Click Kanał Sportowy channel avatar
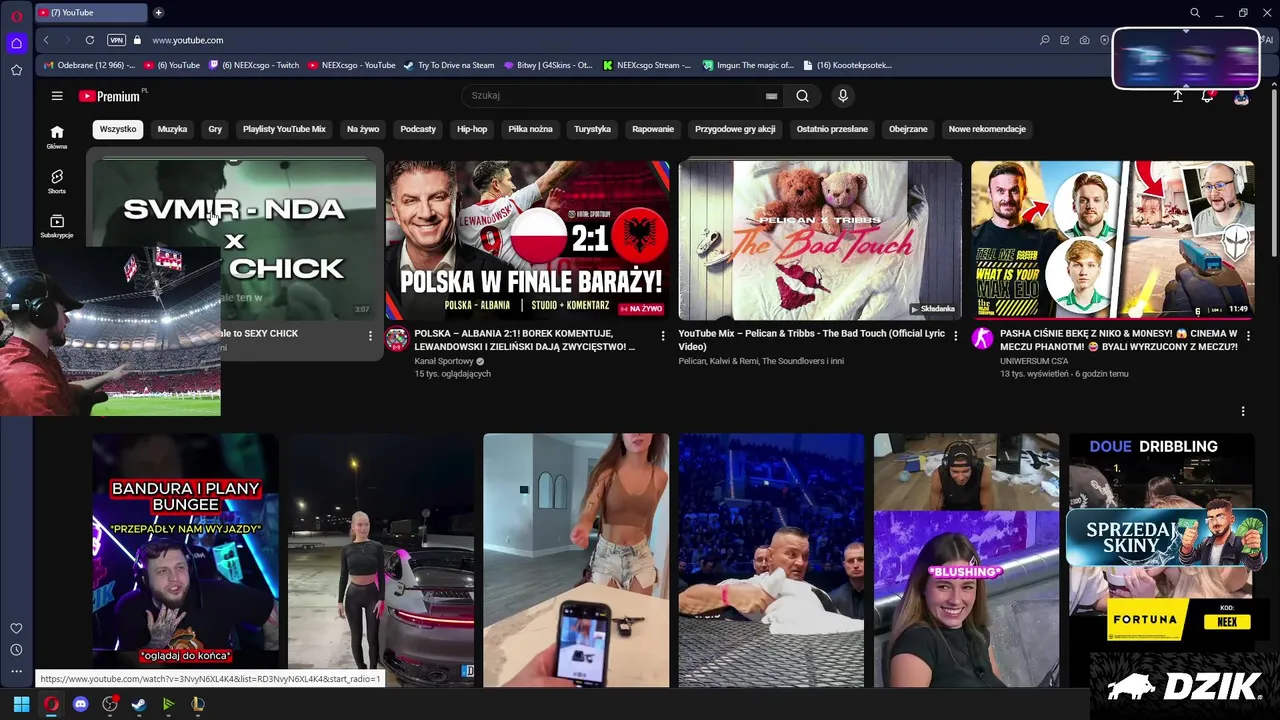 (x=397, y=338)
